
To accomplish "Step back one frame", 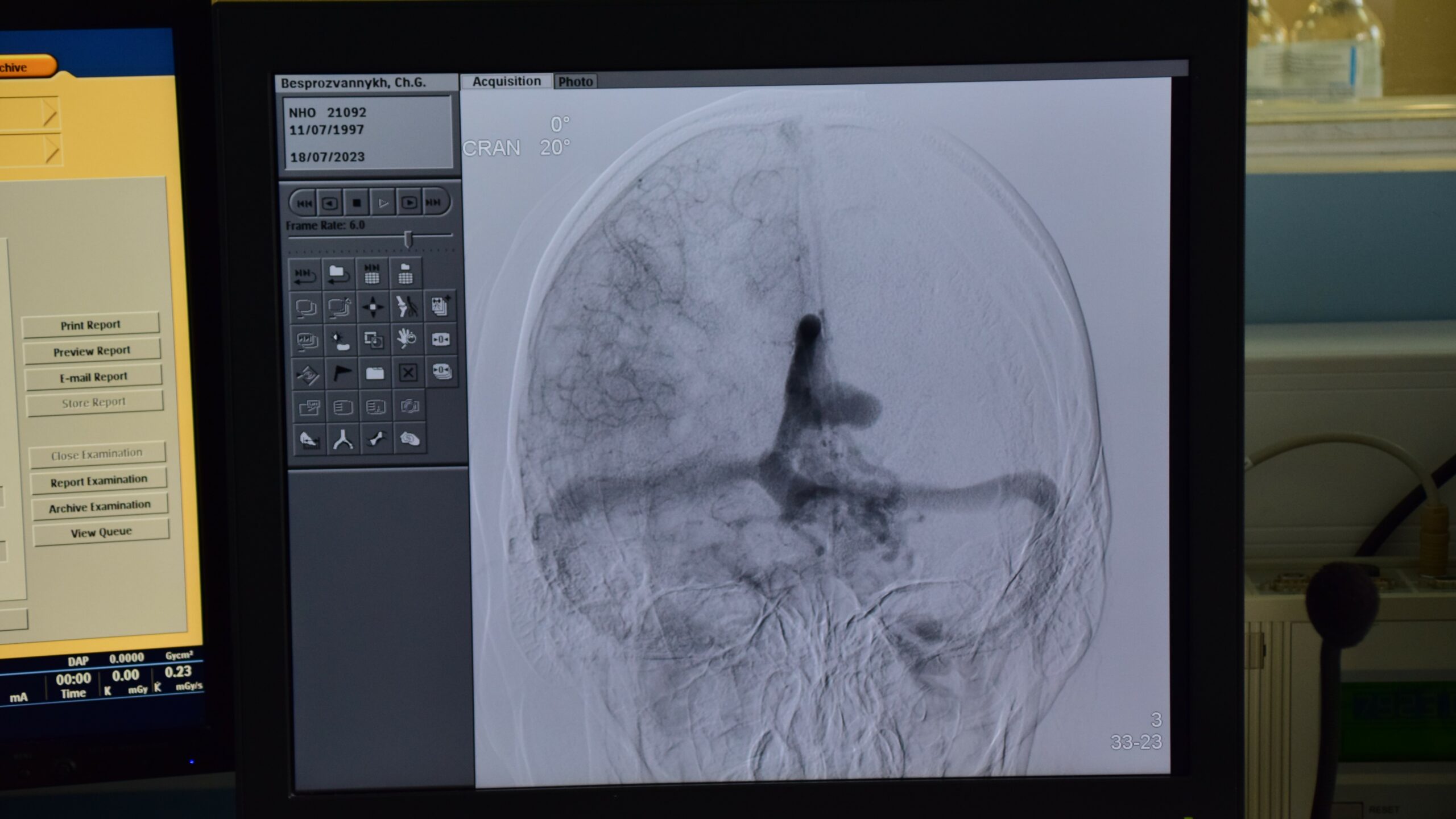I will click(330, 203).
